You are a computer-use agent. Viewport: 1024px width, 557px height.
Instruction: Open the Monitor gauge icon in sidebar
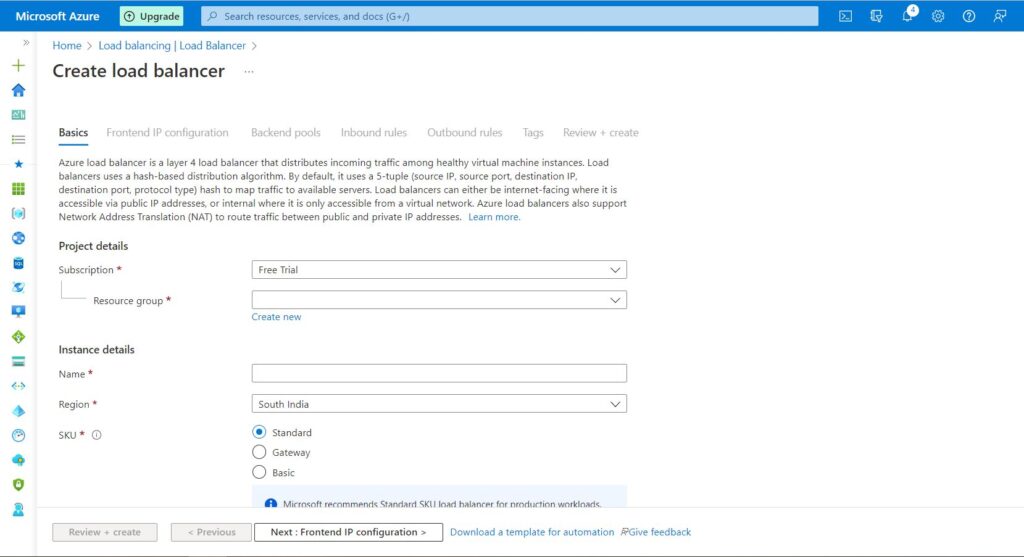coord(18,436)
